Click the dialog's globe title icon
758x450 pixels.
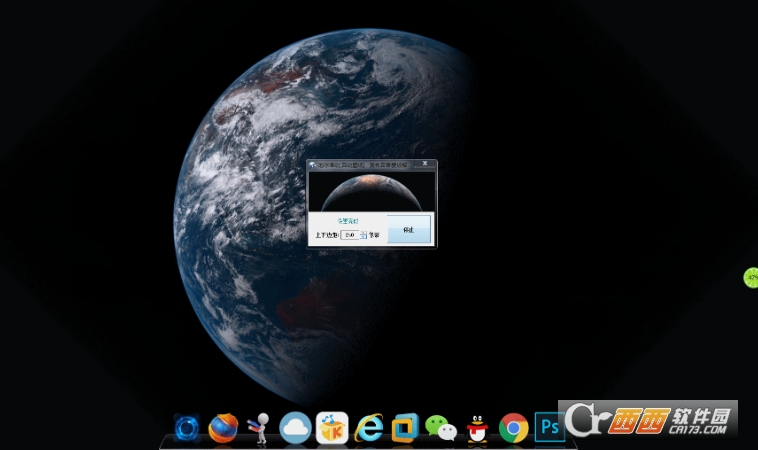tap(313, 165)
